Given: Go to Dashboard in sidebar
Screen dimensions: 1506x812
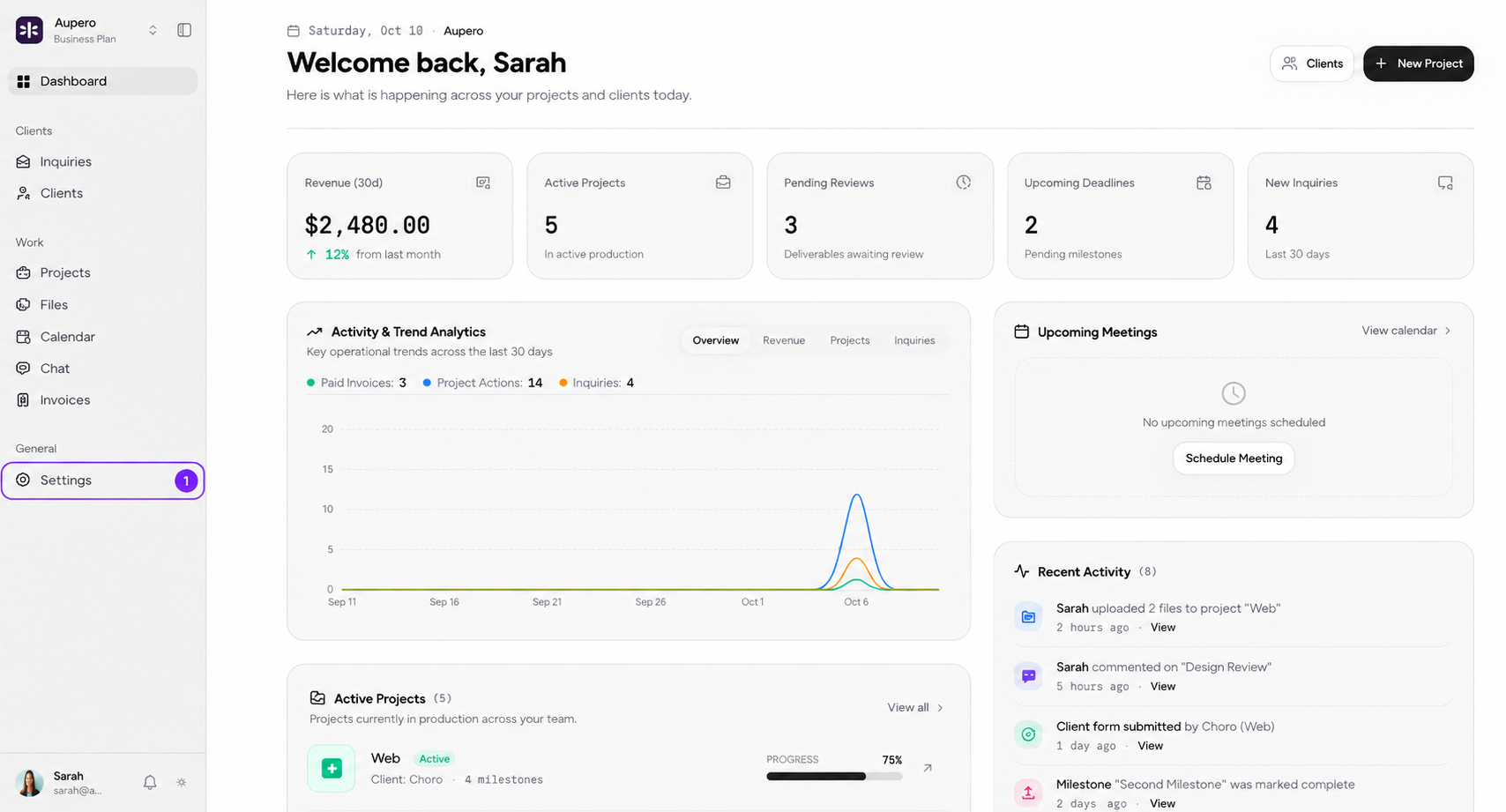Looking at the screenshot, I should tap(103, 81).
